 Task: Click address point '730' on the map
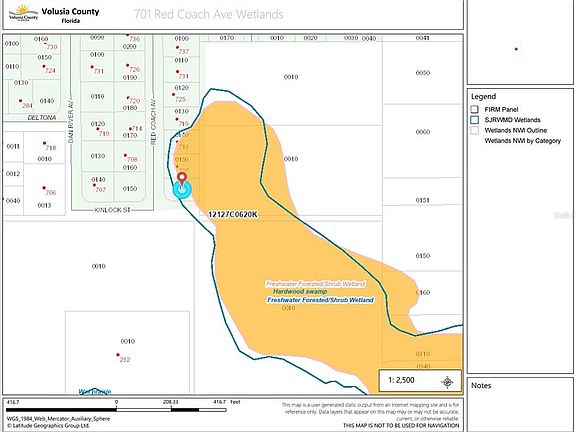pos(52,47)
